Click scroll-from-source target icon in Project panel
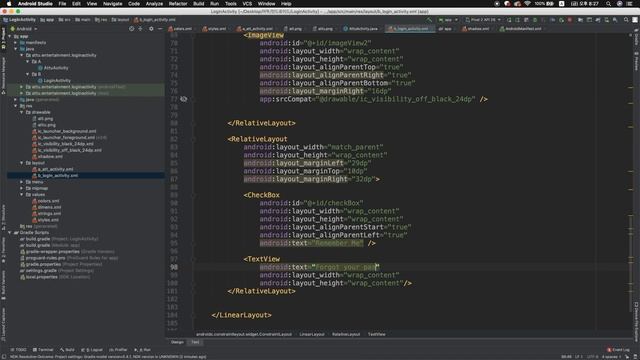This screenshot has height=360, width=640. (x=131, y=29)
